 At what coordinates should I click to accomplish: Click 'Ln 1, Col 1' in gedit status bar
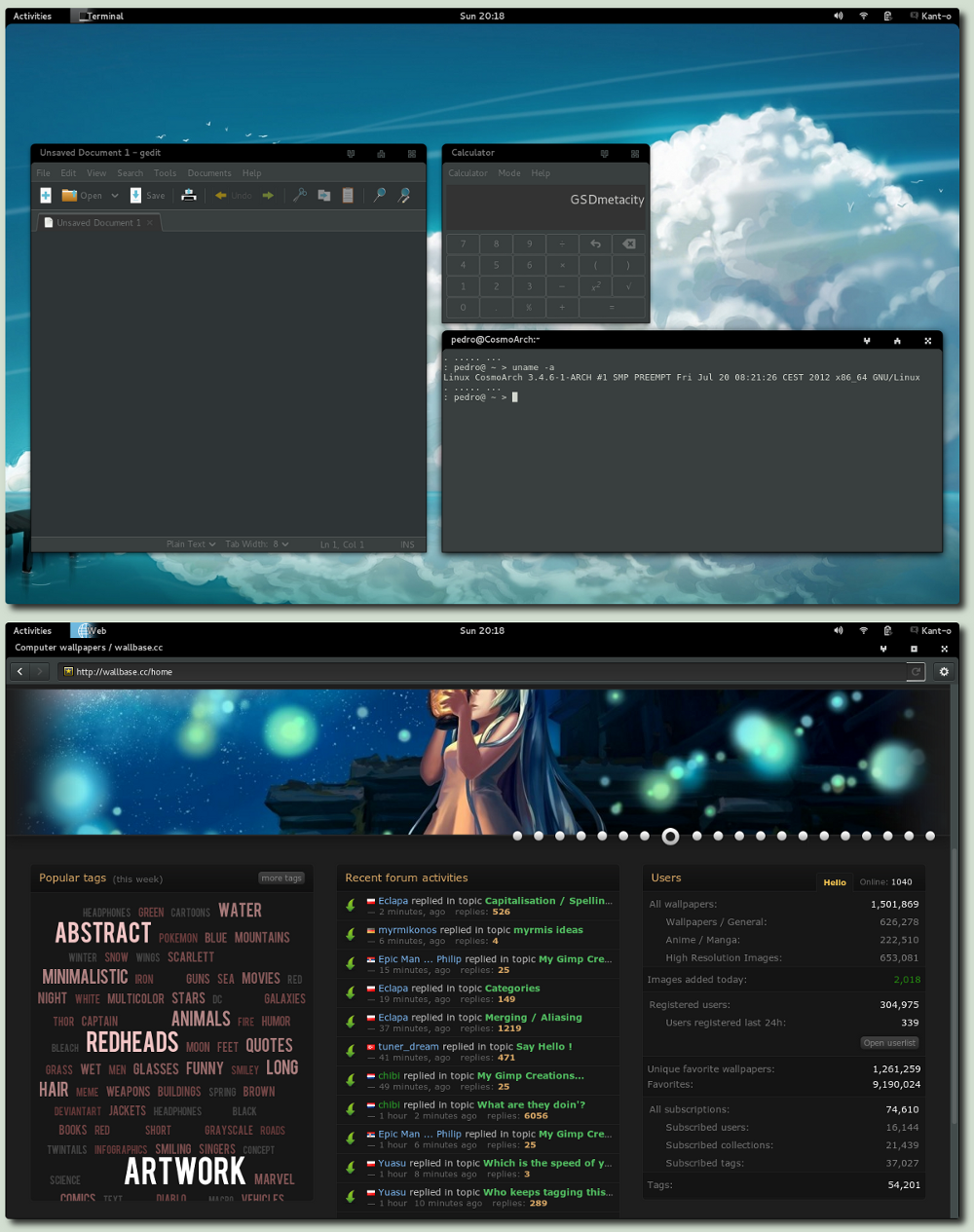[x=342, y=544]
